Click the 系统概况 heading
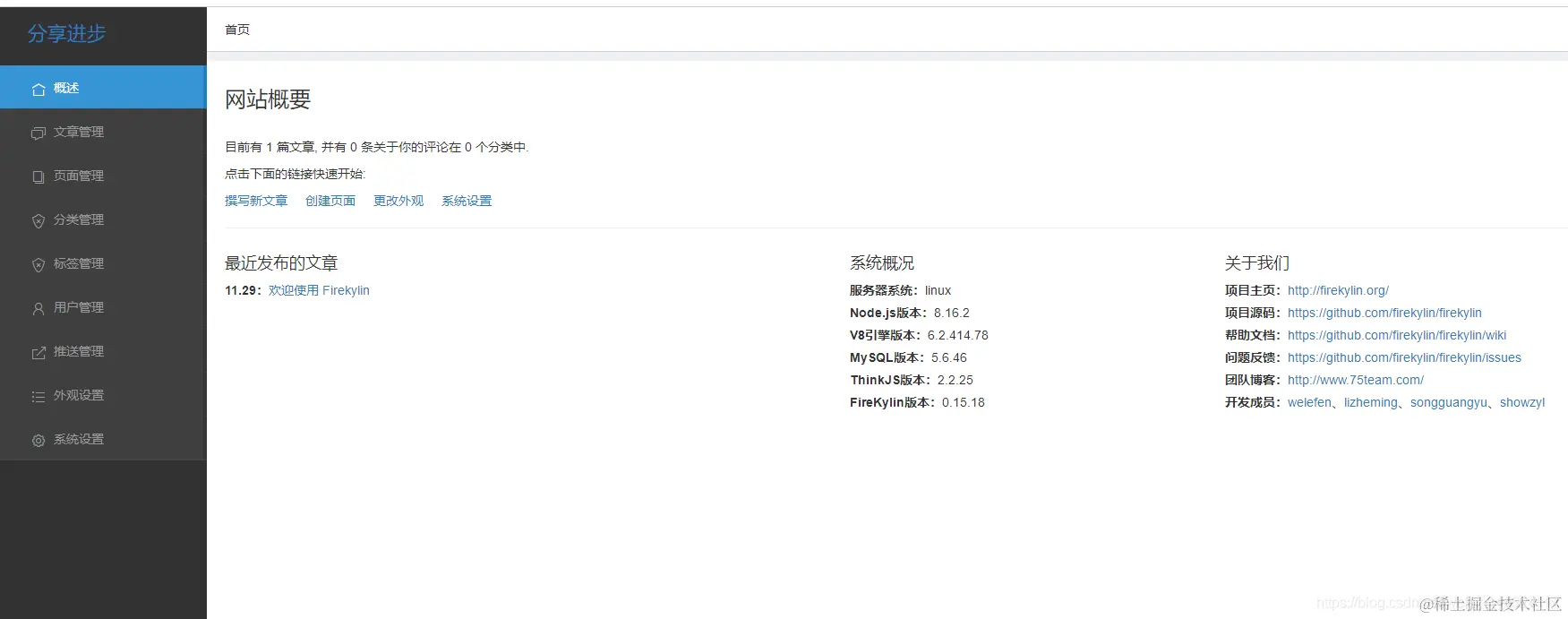The height and width of the screenshot is (619, 1568). coord(882,263)
